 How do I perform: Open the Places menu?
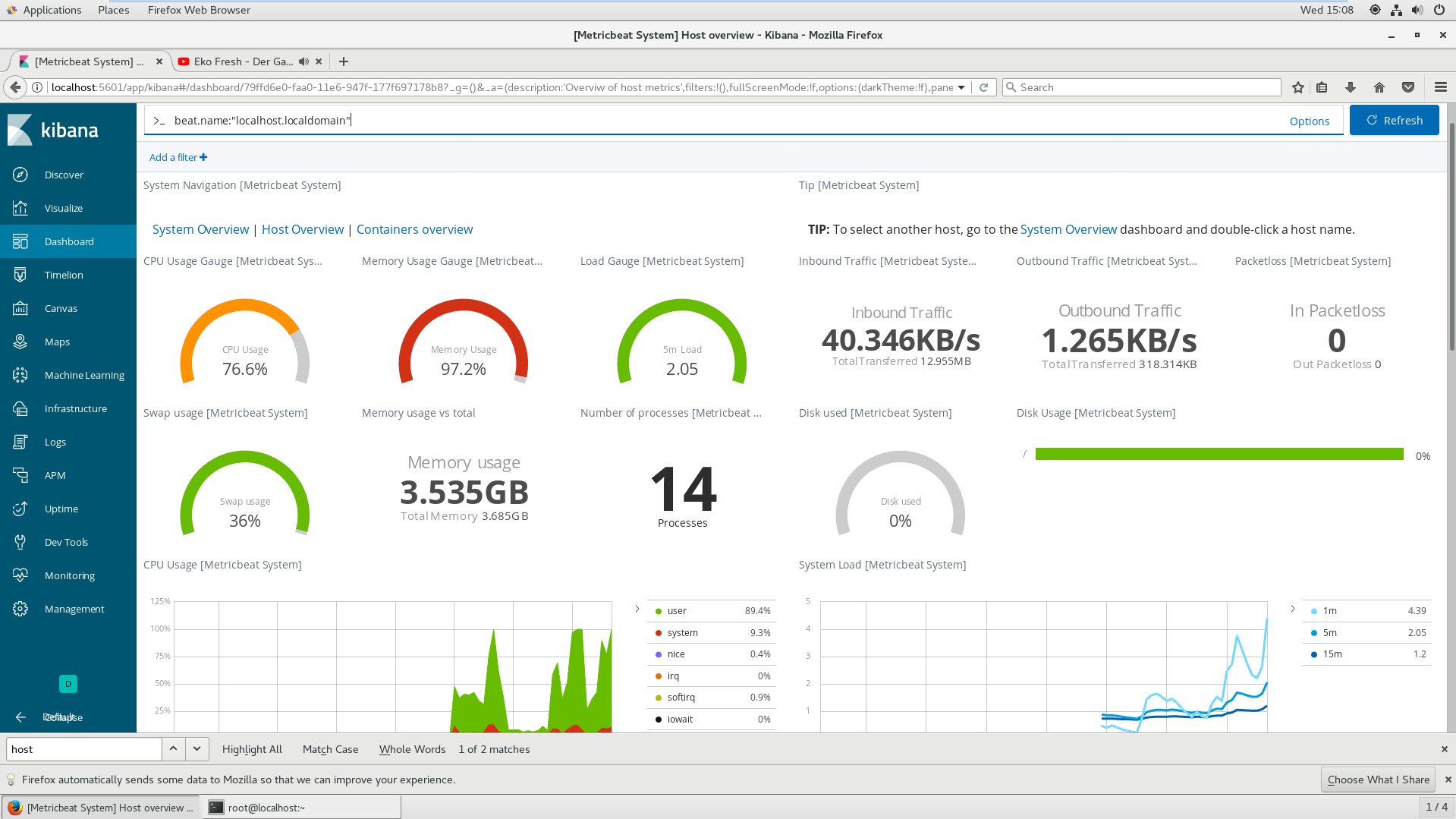pos(113,10)
